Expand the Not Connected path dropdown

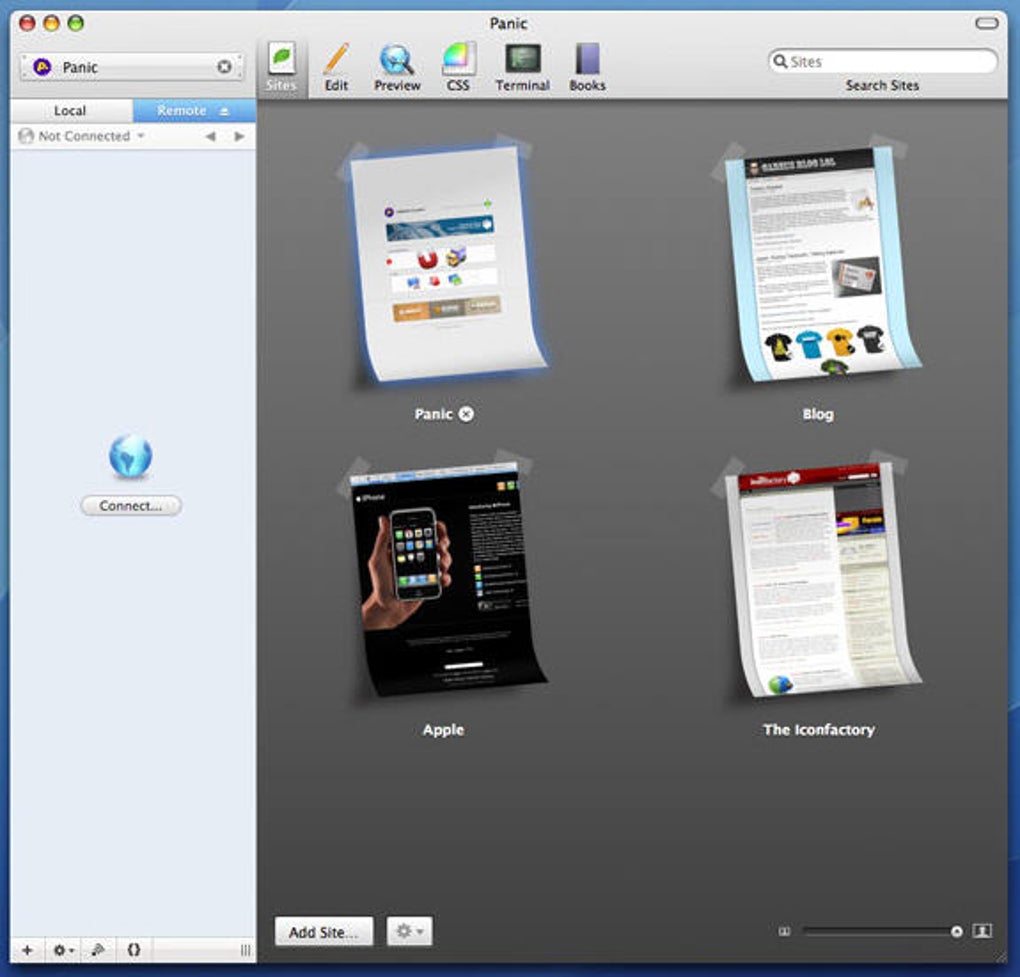click(x=85, y=136)
